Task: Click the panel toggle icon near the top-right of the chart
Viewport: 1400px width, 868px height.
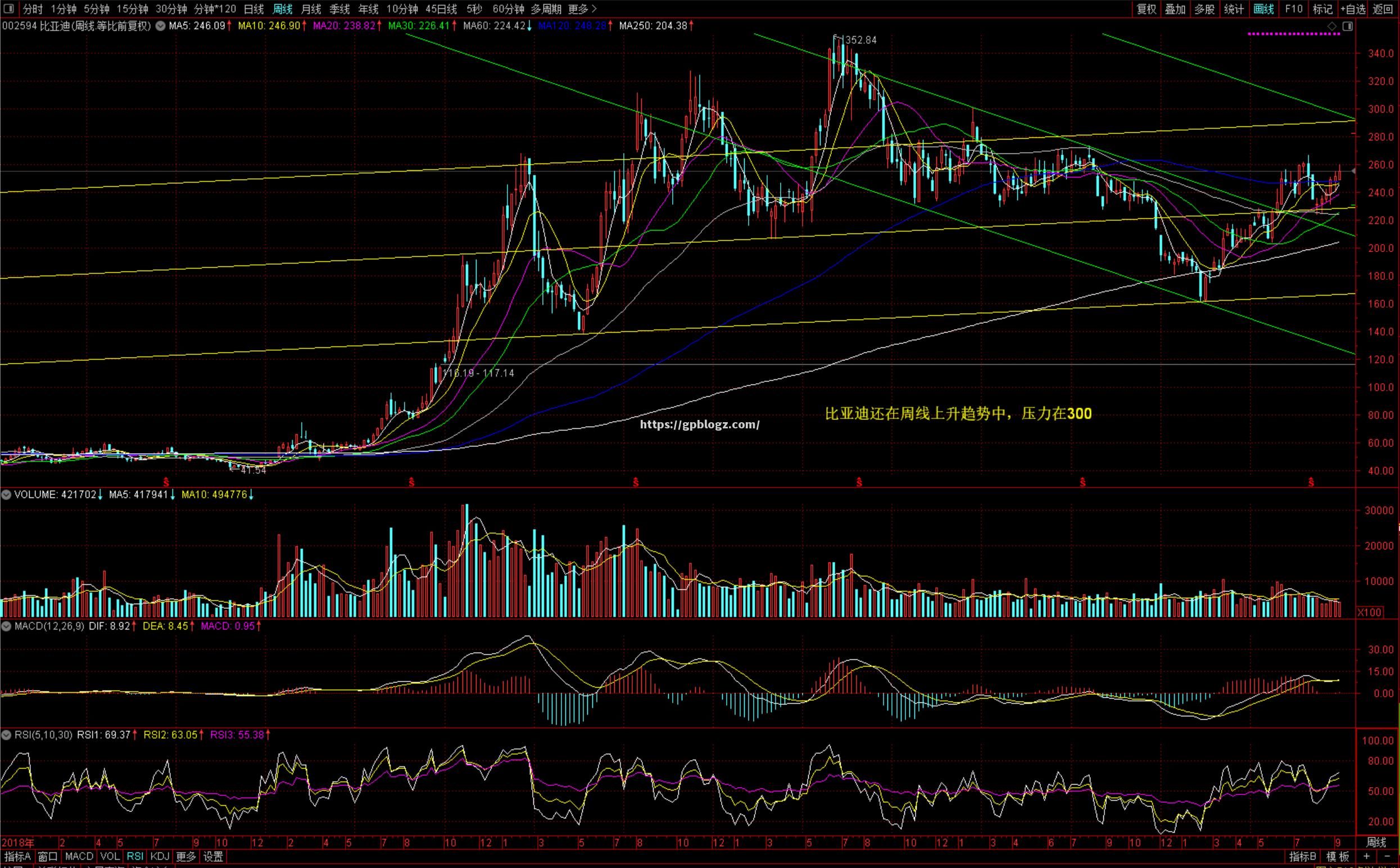Action: [x=1348, y=26]
